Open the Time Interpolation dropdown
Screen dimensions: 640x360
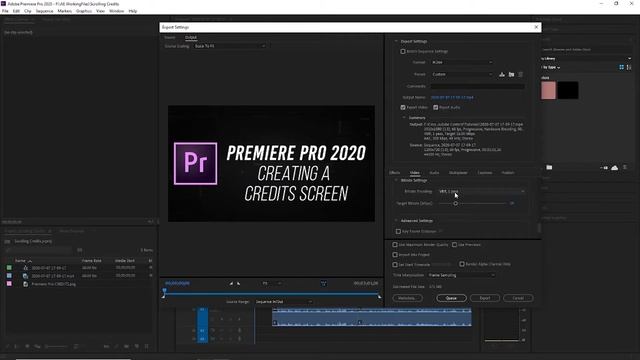462,275
